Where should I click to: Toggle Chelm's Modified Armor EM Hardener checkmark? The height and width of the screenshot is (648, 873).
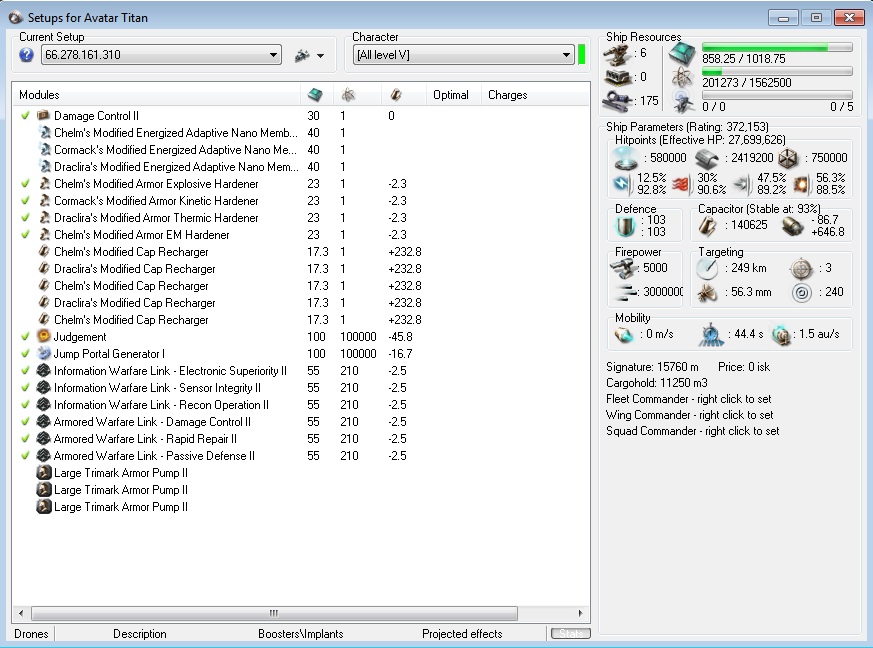25,234
